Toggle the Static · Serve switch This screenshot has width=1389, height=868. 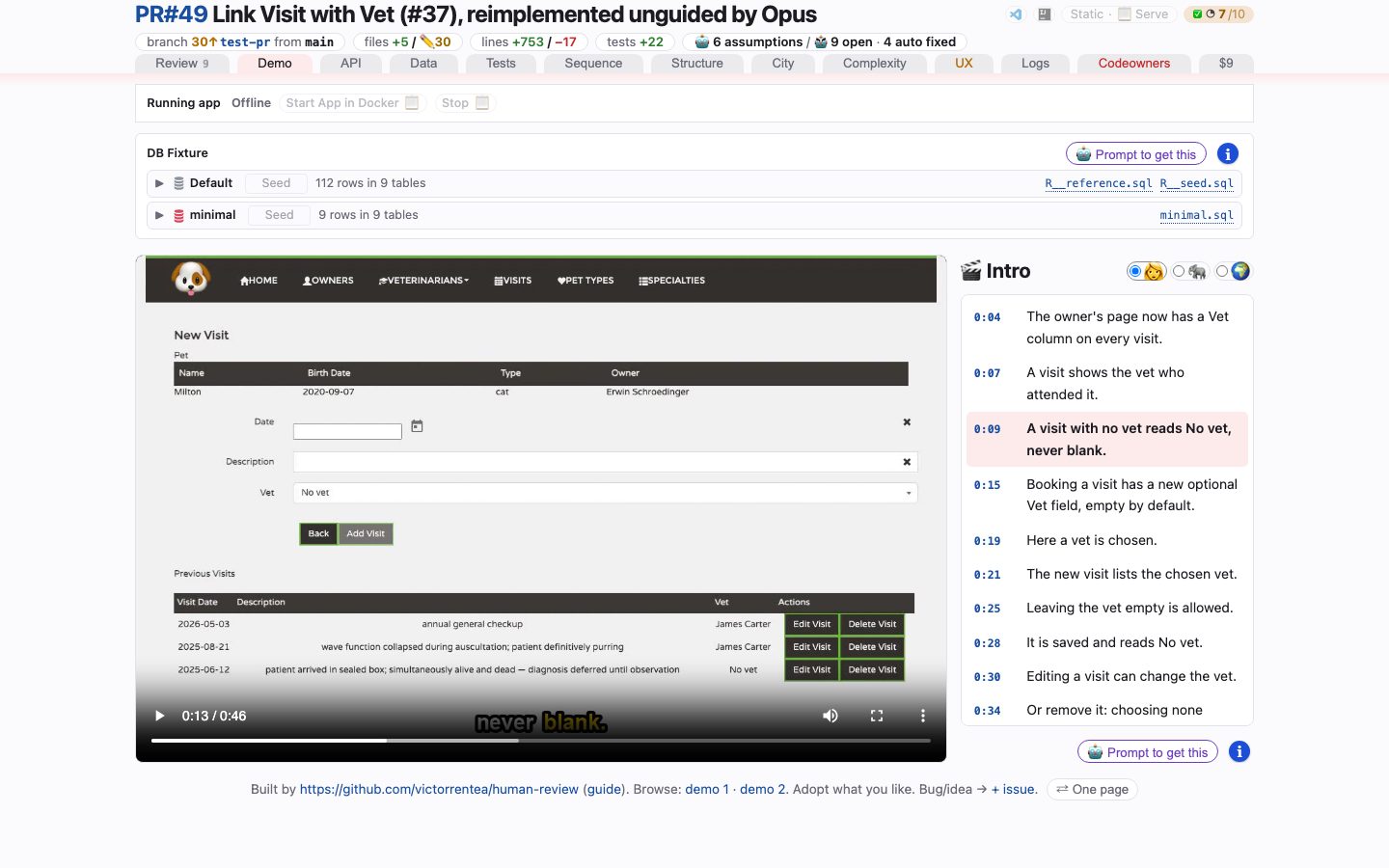[x=1119, y=14]
